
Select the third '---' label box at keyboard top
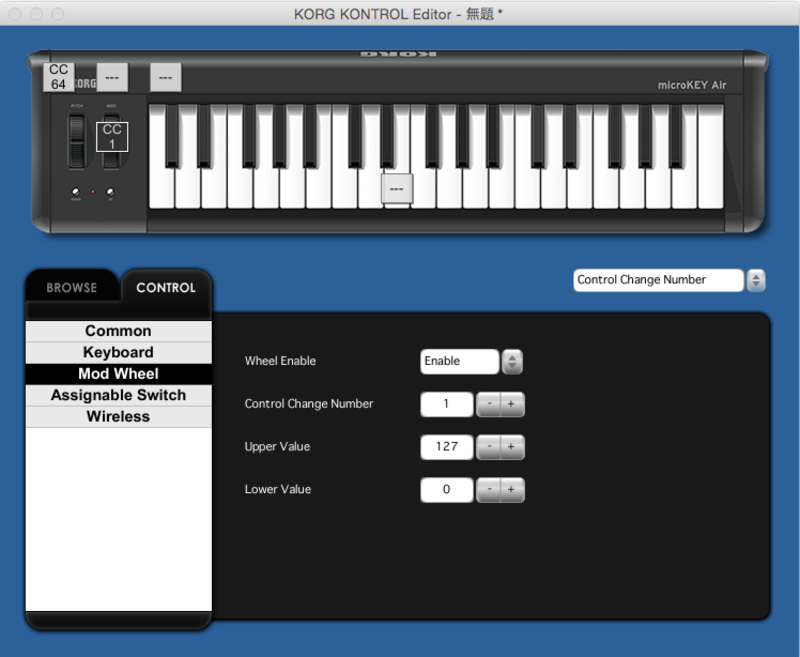point(165,78)
